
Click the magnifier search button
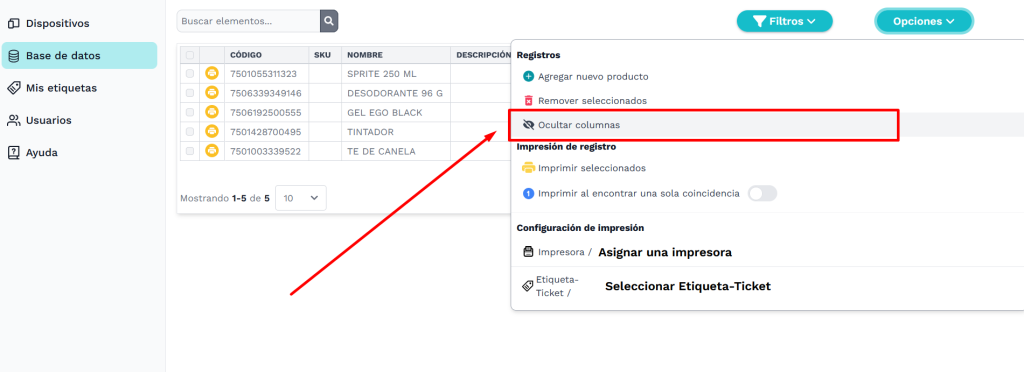[329, 21]
